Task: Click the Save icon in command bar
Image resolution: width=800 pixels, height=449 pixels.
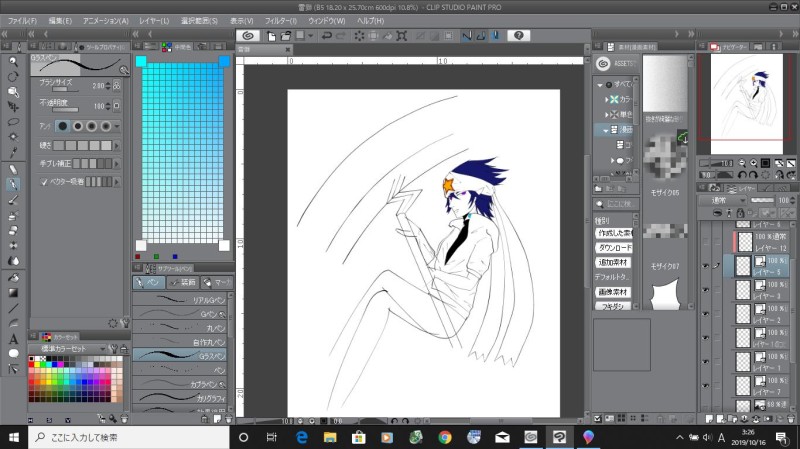Action: coord(301,35)
